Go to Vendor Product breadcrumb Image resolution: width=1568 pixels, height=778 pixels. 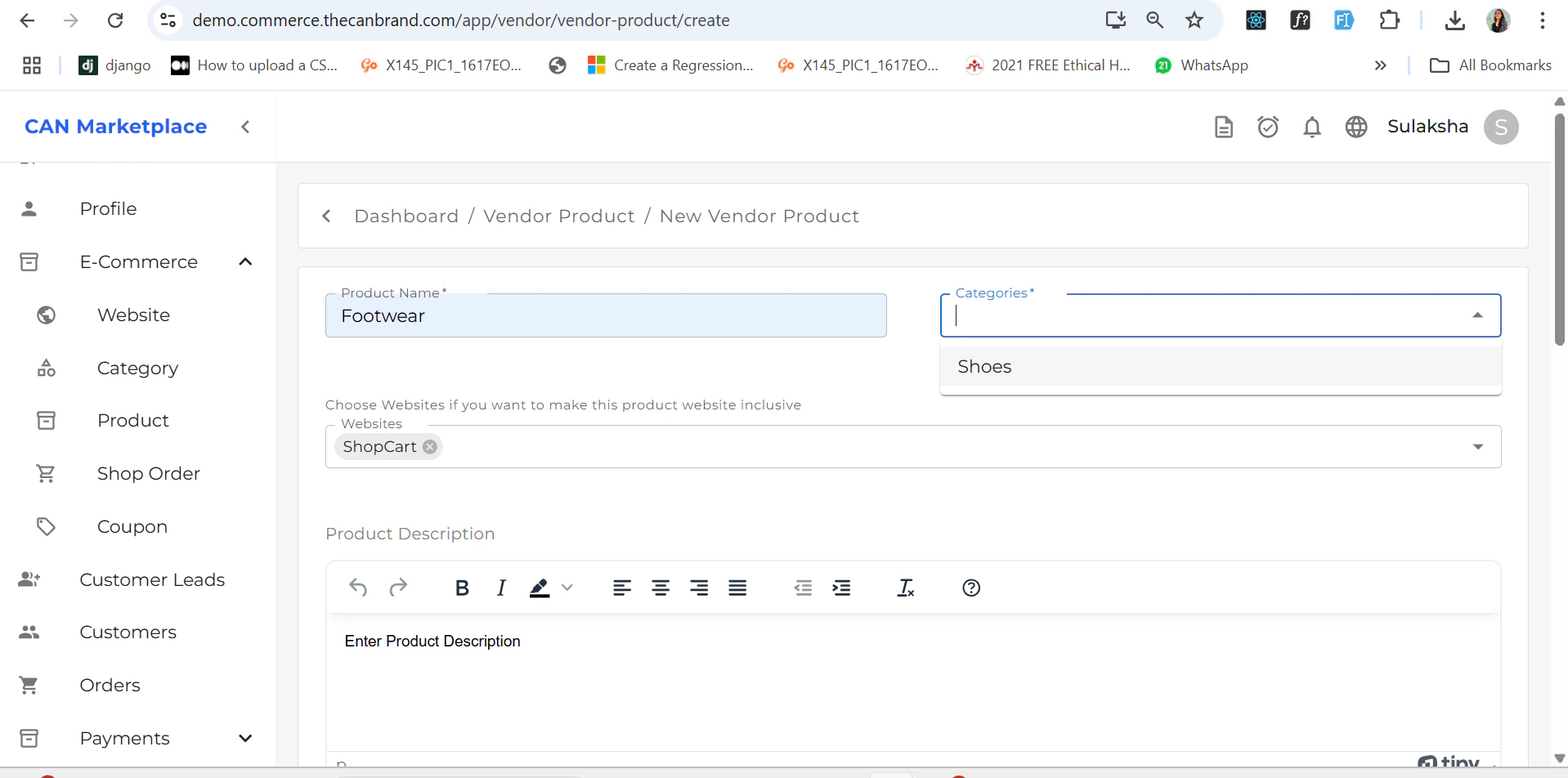[559, 216]
